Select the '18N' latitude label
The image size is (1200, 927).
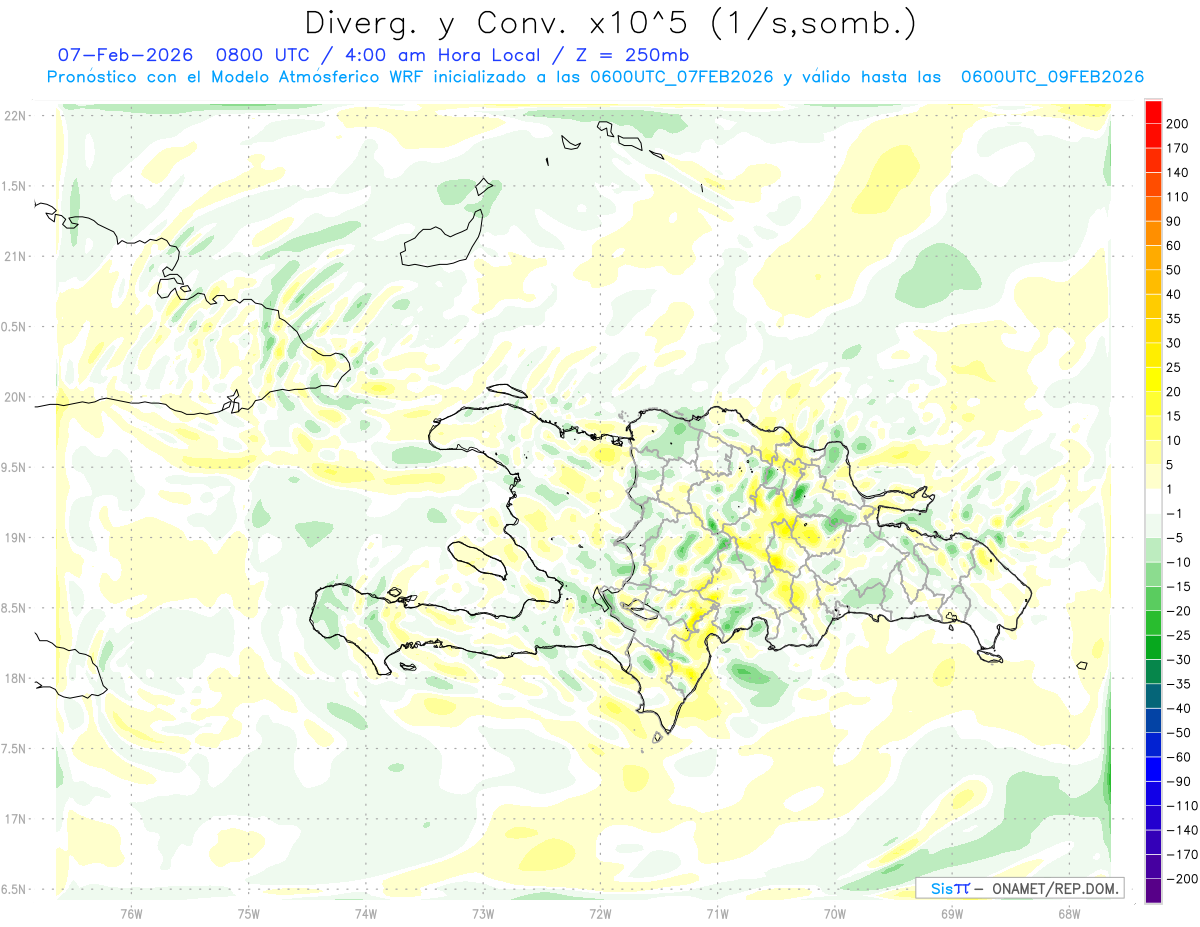(x=14, y=678)
